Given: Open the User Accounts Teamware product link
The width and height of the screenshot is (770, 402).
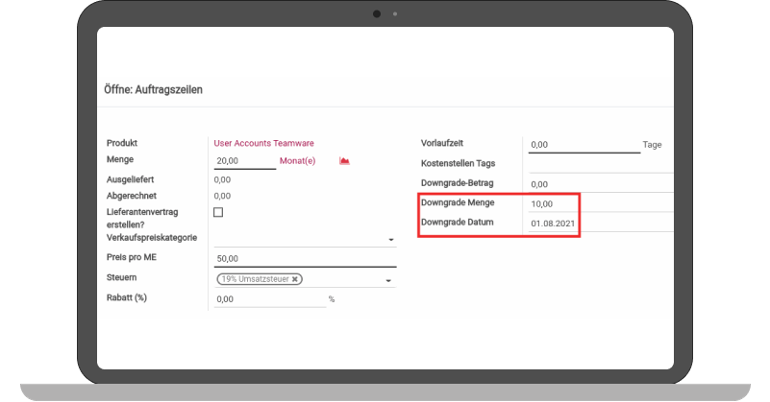Looking at the screenshot, I should coord(263,144).
